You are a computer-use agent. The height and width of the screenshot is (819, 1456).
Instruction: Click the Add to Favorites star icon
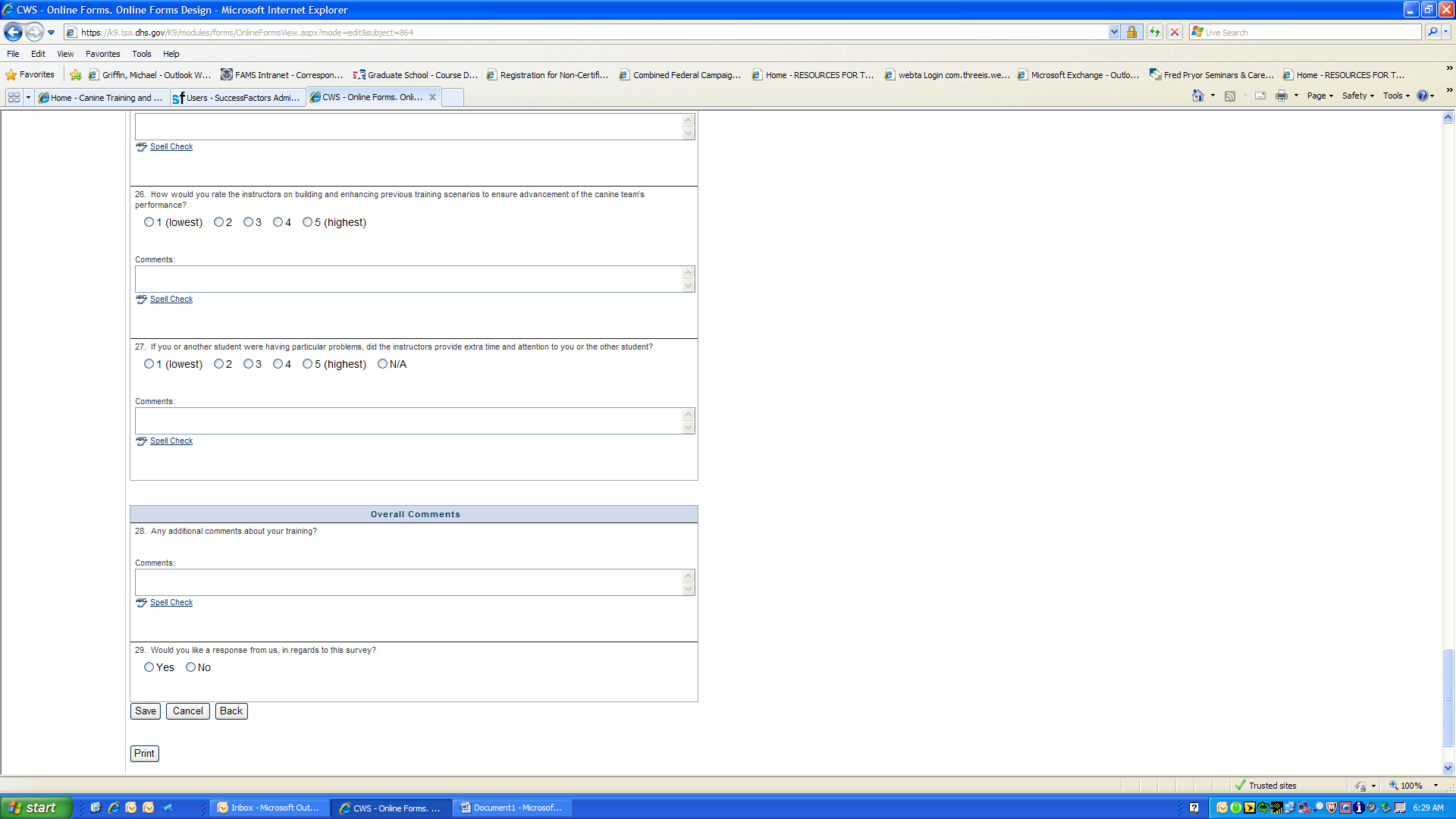(x=76, y=75)
